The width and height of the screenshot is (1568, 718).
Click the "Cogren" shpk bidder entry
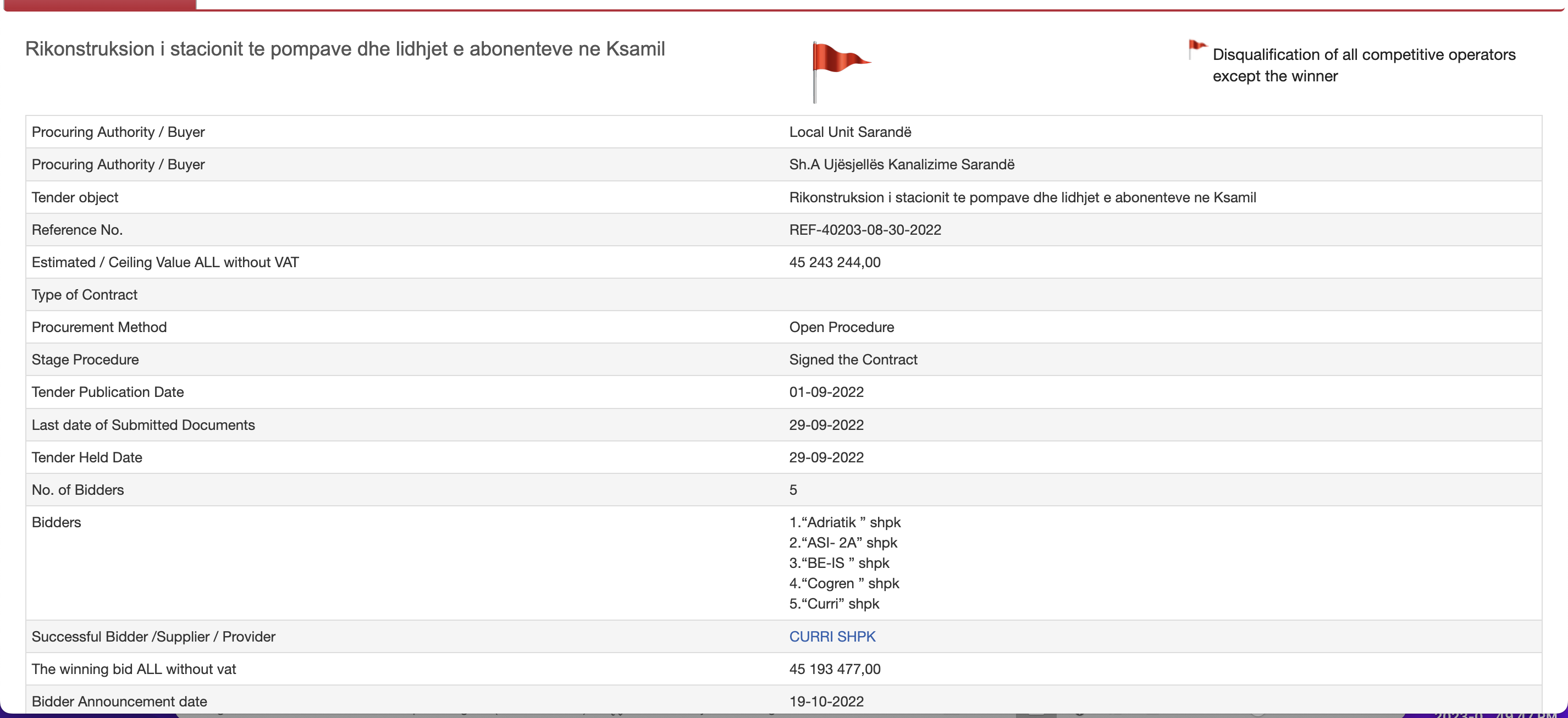point(843,583)
